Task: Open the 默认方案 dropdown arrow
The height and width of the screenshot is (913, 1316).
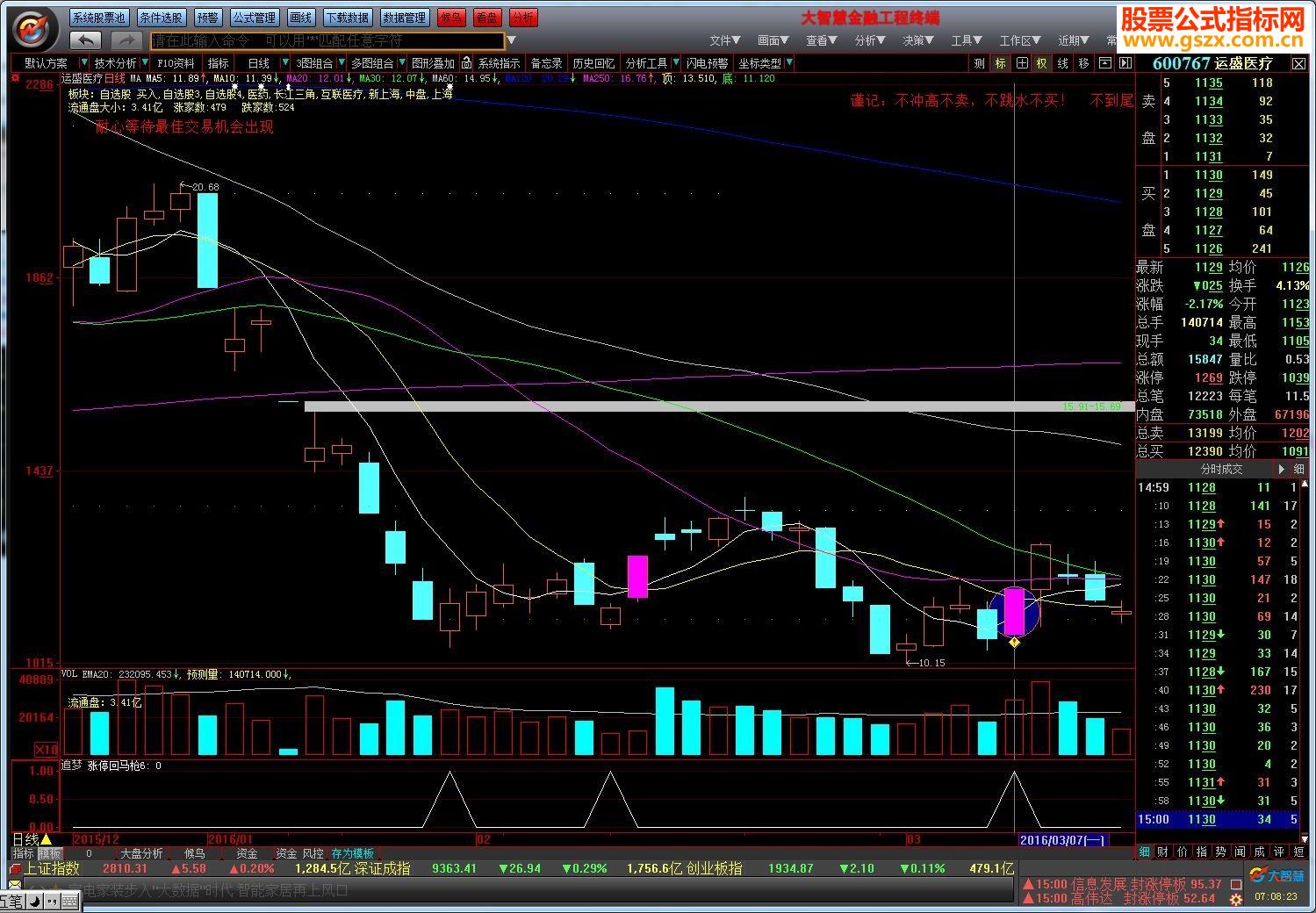Action: point(83,63)
